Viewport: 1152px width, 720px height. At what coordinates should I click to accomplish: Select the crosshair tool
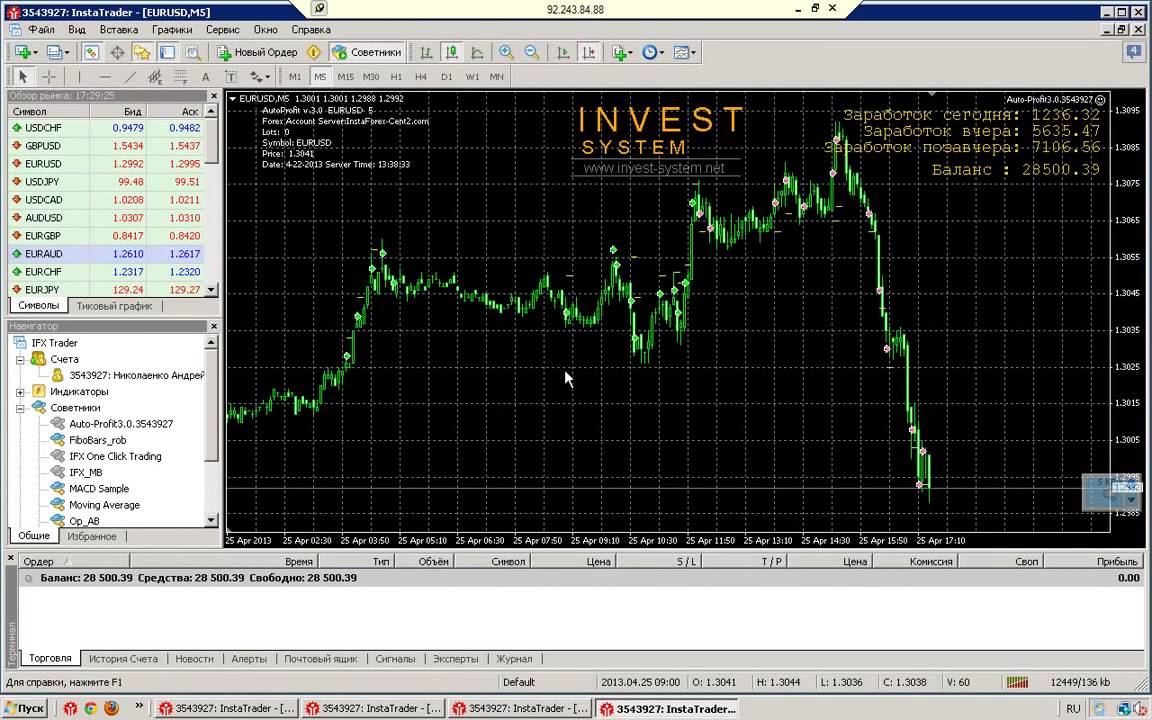tap(48, 76)
